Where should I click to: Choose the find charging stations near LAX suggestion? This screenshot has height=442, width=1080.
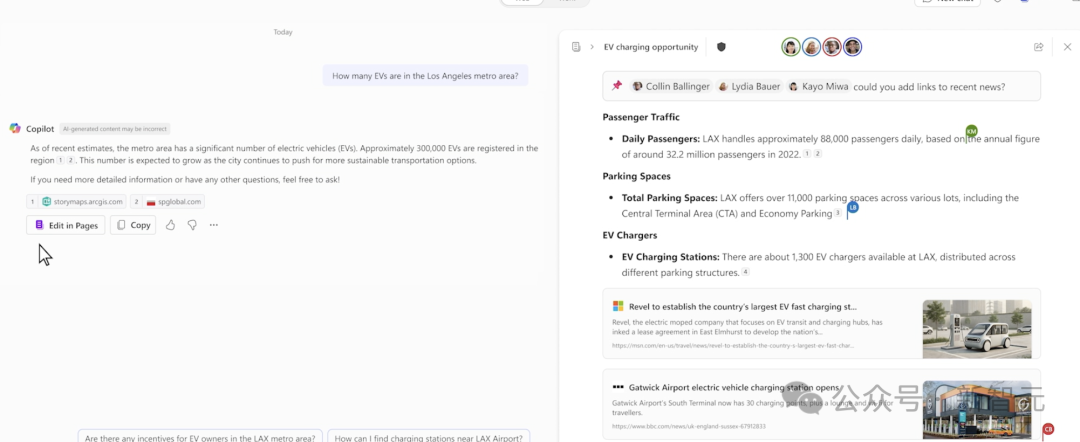(429, 438)
